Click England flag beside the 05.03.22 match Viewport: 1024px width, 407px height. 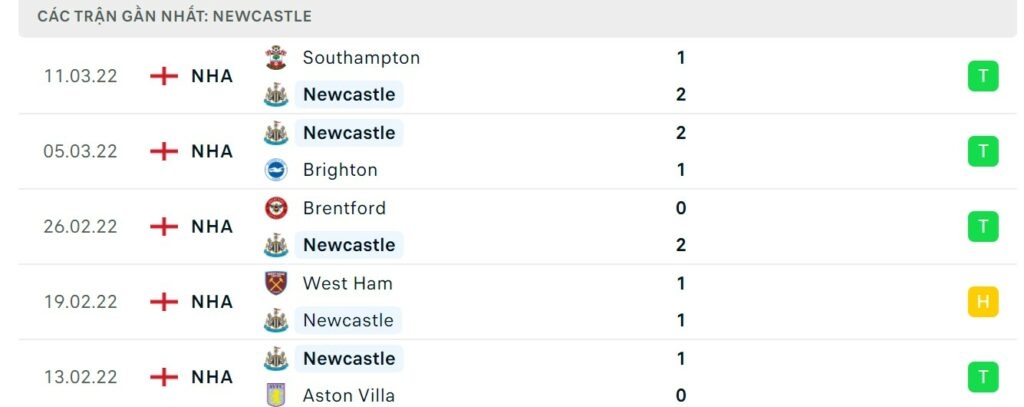[164, 151]
